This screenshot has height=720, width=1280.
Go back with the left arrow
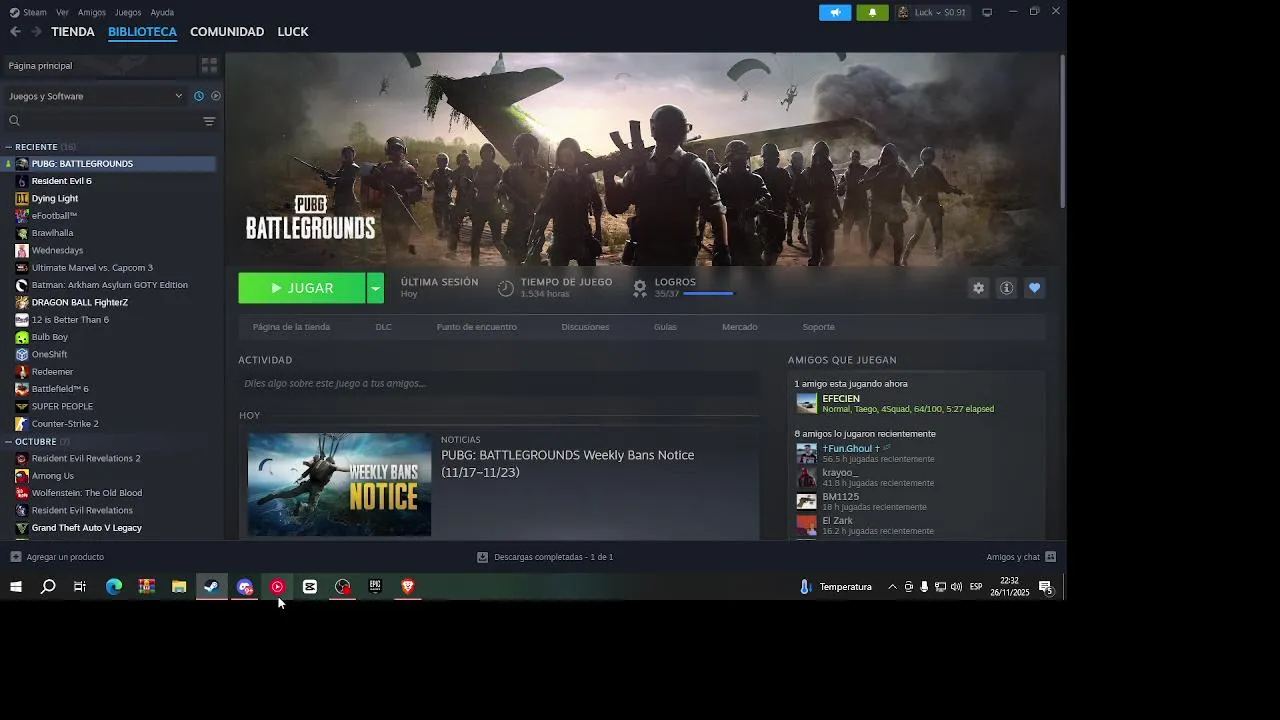coord(15,31)
